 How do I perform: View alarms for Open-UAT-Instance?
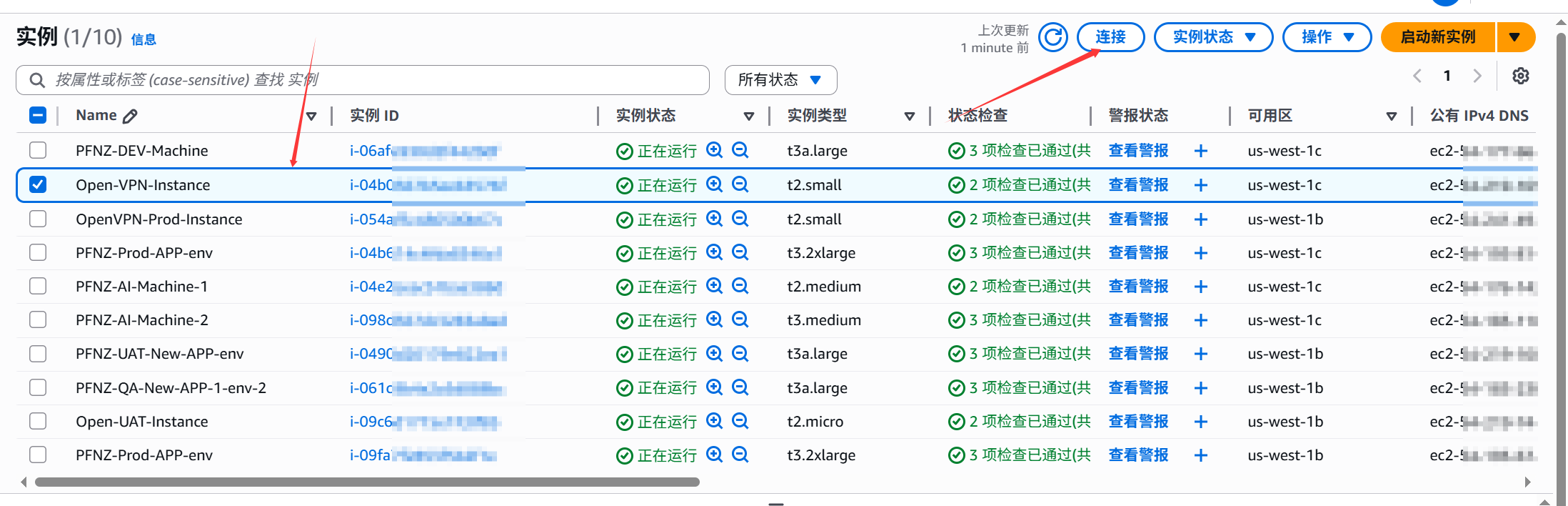(1138, 422)
